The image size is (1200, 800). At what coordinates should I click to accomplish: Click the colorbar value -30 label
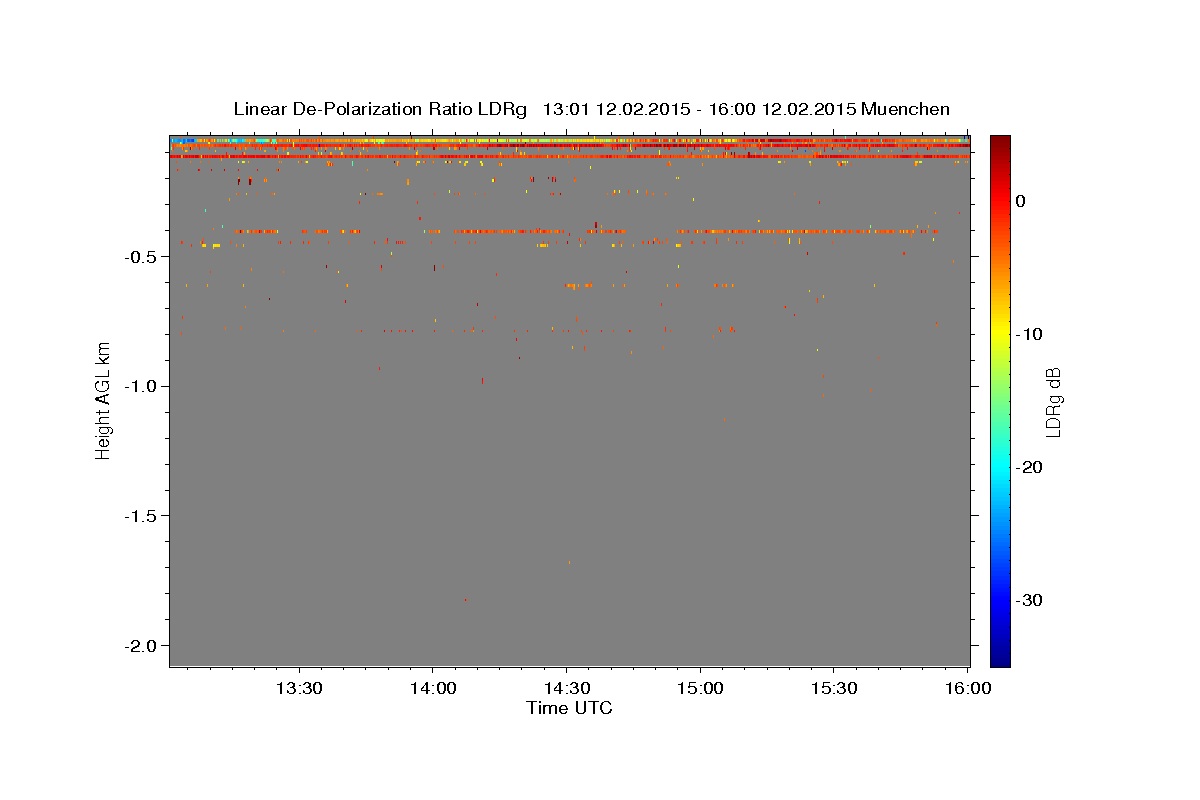1030,600
